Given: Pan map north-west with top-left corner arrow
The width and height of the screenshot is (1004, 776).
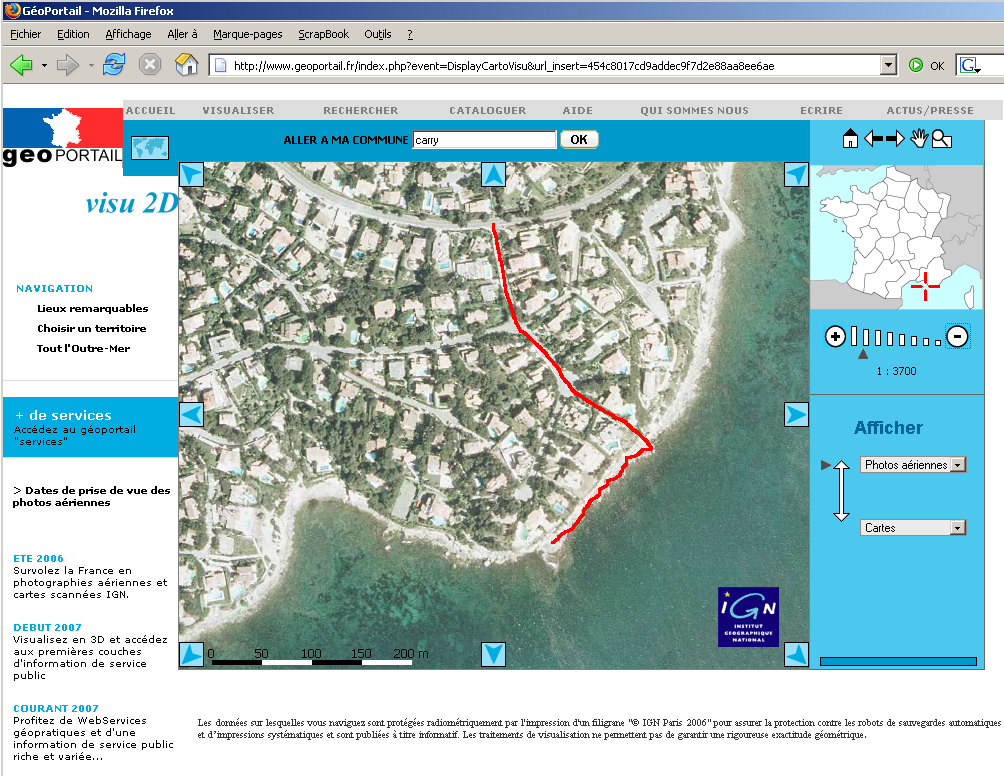Looking at the screenshot, I should [191, 174].
